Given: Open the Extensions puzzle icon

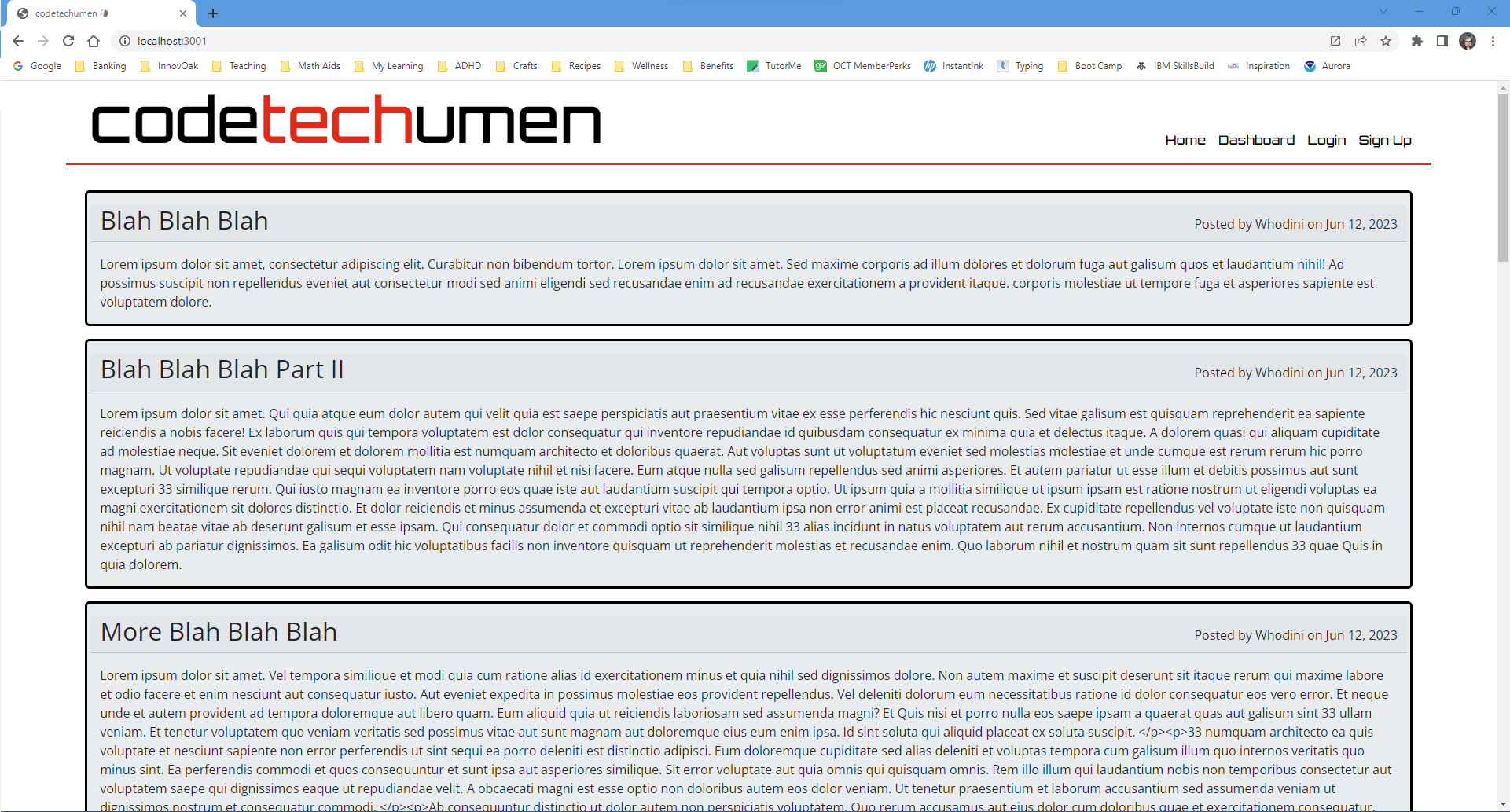Looking at the screenshot, I should pos(1418,41).
